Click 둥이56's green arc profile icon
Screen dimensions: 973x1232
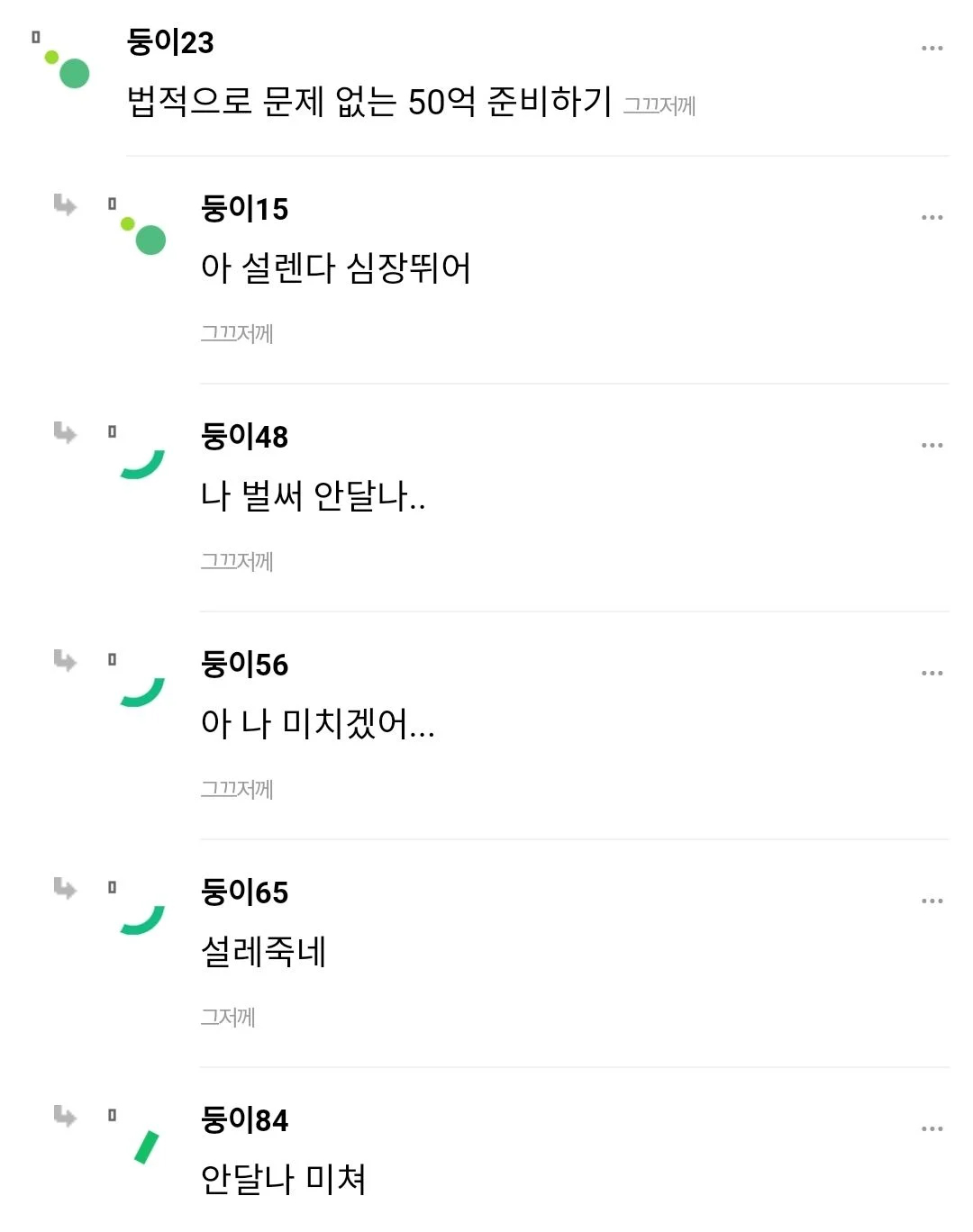[x=143, y=691]
